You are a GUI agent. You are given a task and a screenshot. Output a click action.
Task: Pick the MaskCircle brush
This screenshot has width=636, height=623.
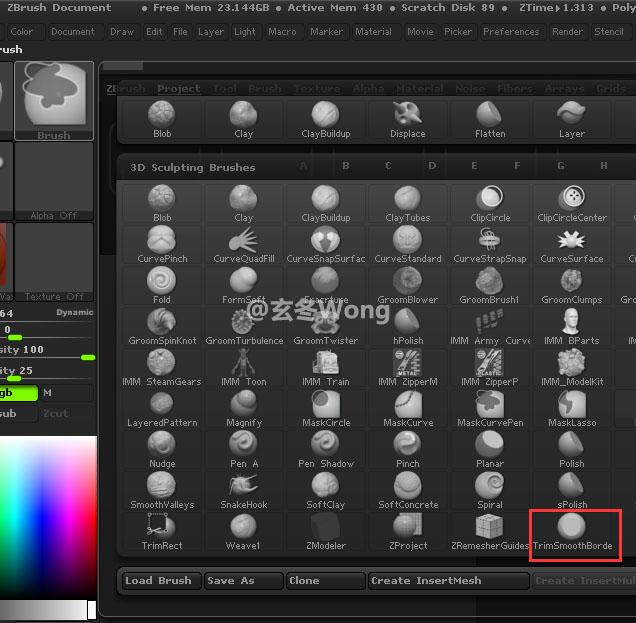(x=326, y=409)
